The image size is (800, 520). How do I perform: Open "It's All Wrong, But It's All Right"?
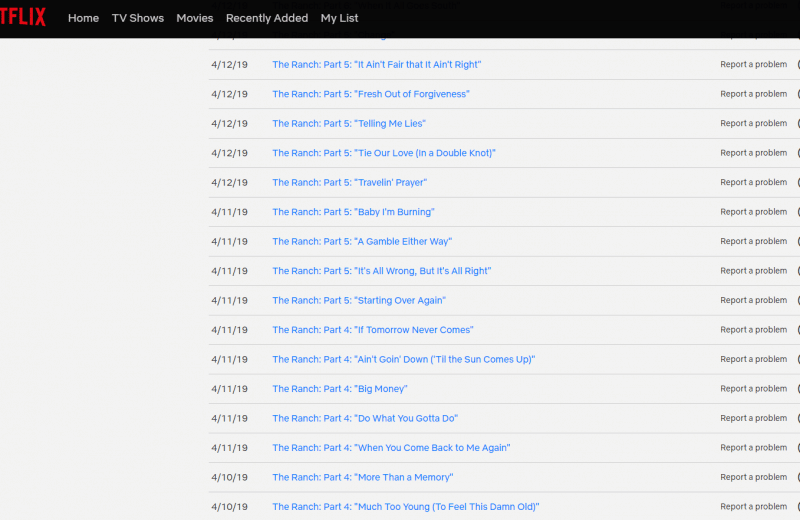[x=382, y=271]
